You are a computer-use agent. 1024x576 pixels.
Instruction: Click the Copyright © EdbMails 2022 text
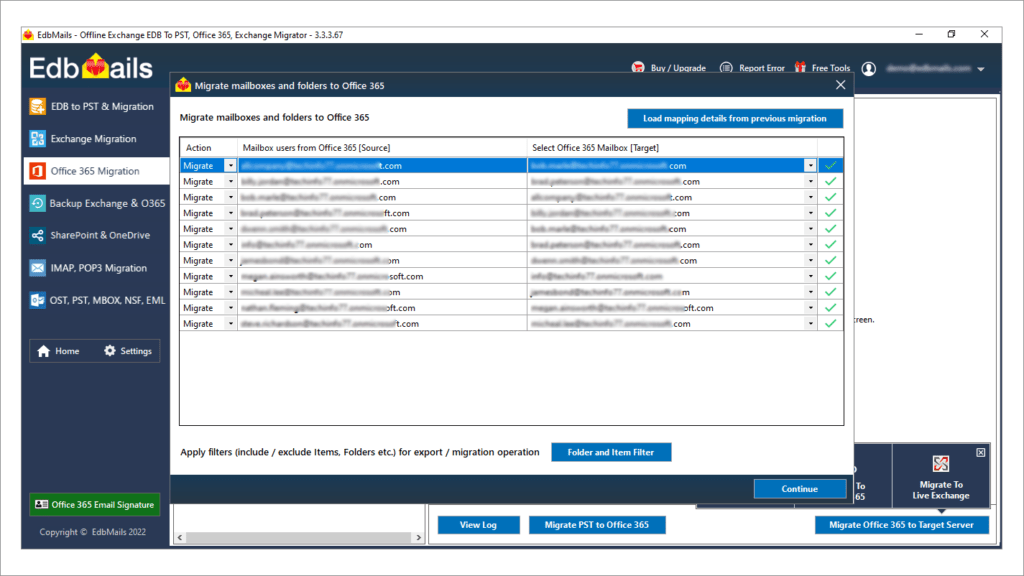tap(93, 532)
